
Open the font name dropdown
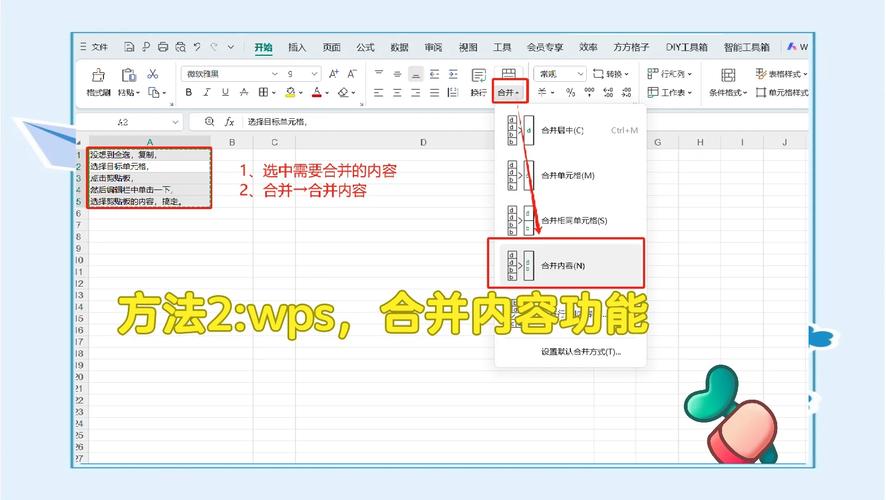275,74
